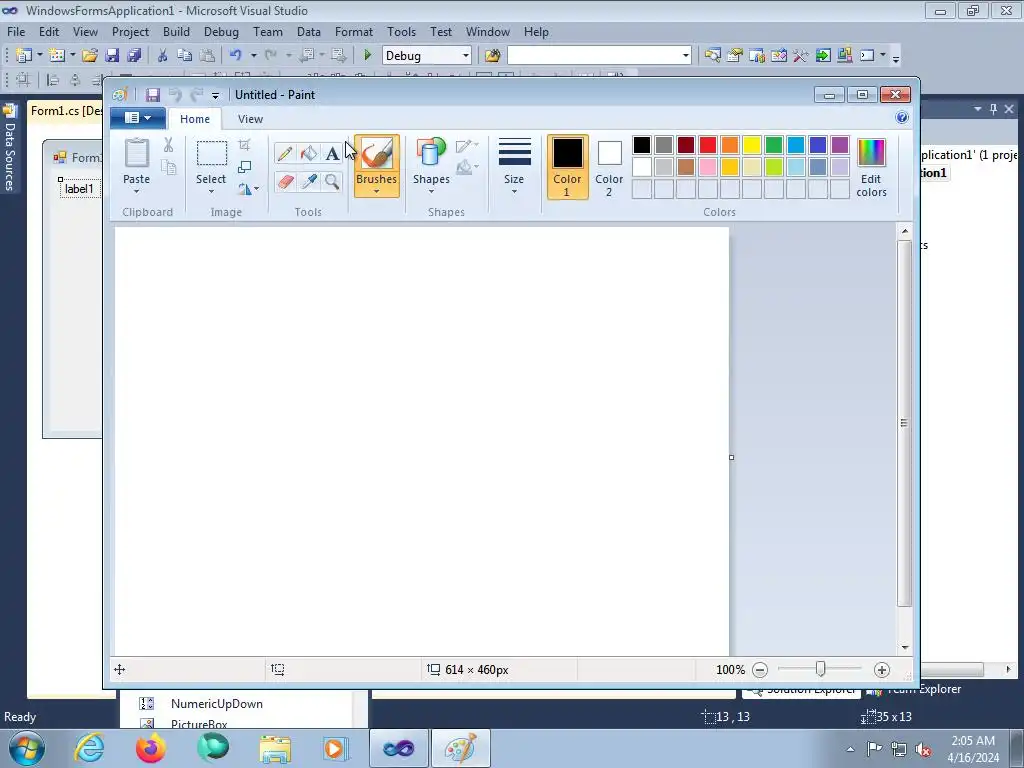Activate the Color 1 button
1024x768 pixels.
(568, 167)
